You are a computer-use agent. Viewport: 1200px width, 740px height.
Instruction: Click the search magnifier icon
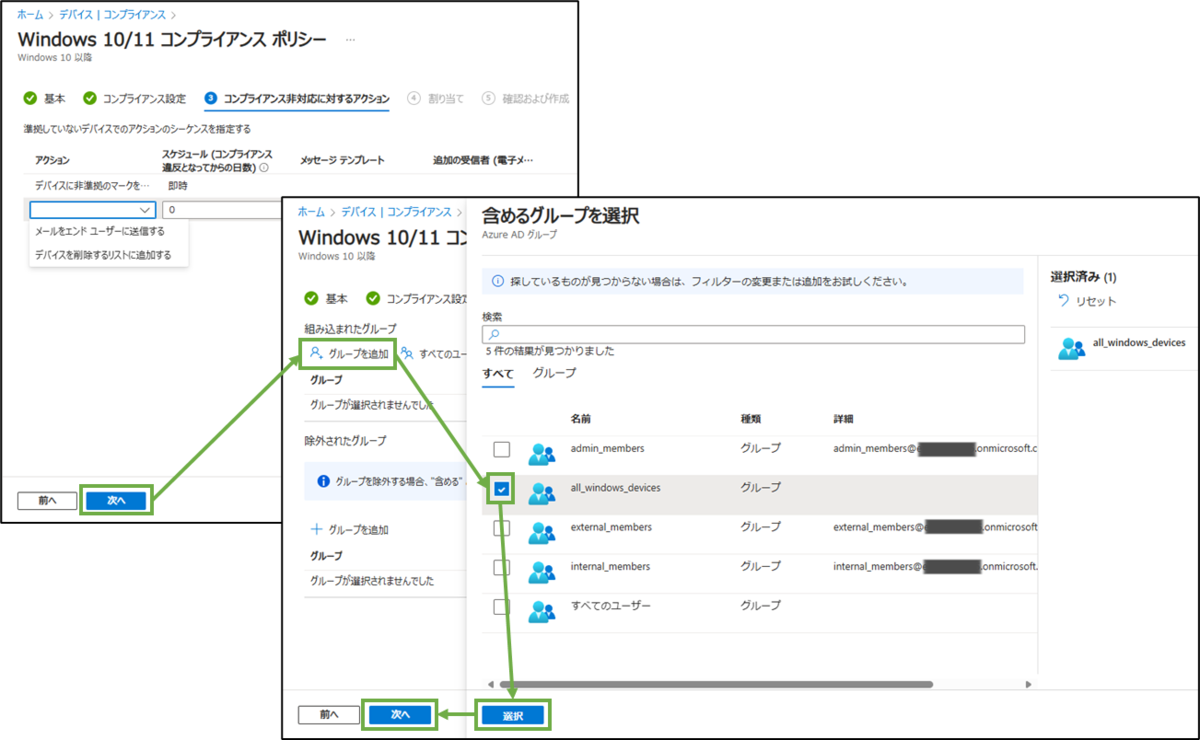pyautogui.click(x=493, y=334)
